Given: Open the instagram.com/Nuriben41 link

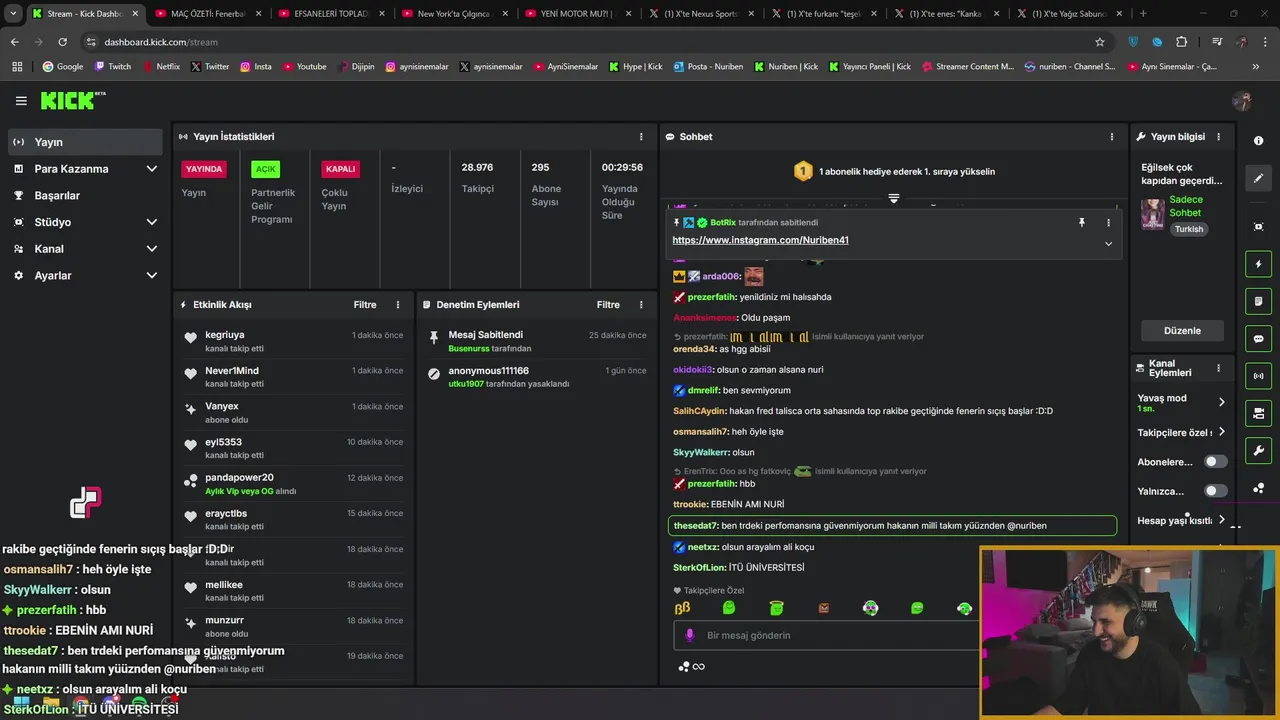Looking at the screenshot, I should tap(760, 240).
